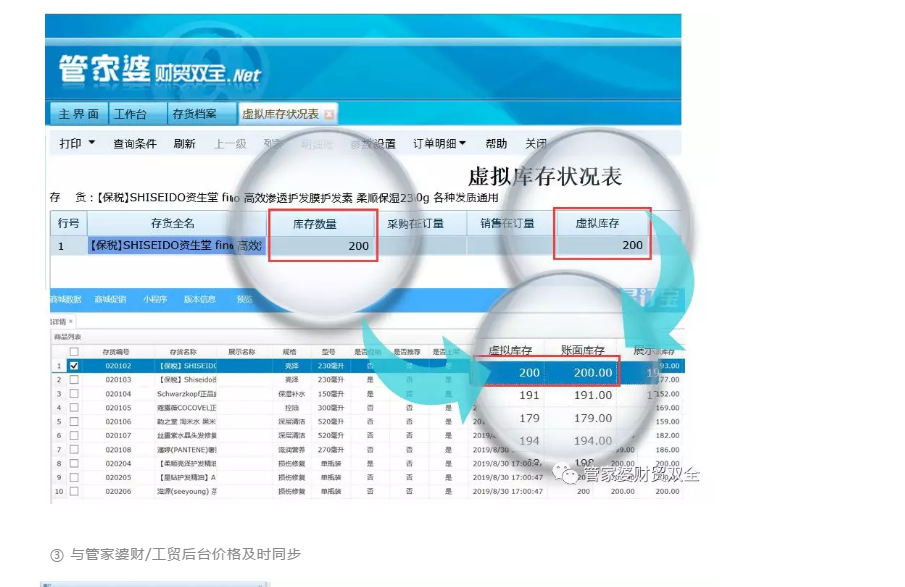Image resolution: width=905 pixels, height=587 pixels.
Task: Switch to the 工作台 tab
Action: pyautogui.click(x=137, y=114)
